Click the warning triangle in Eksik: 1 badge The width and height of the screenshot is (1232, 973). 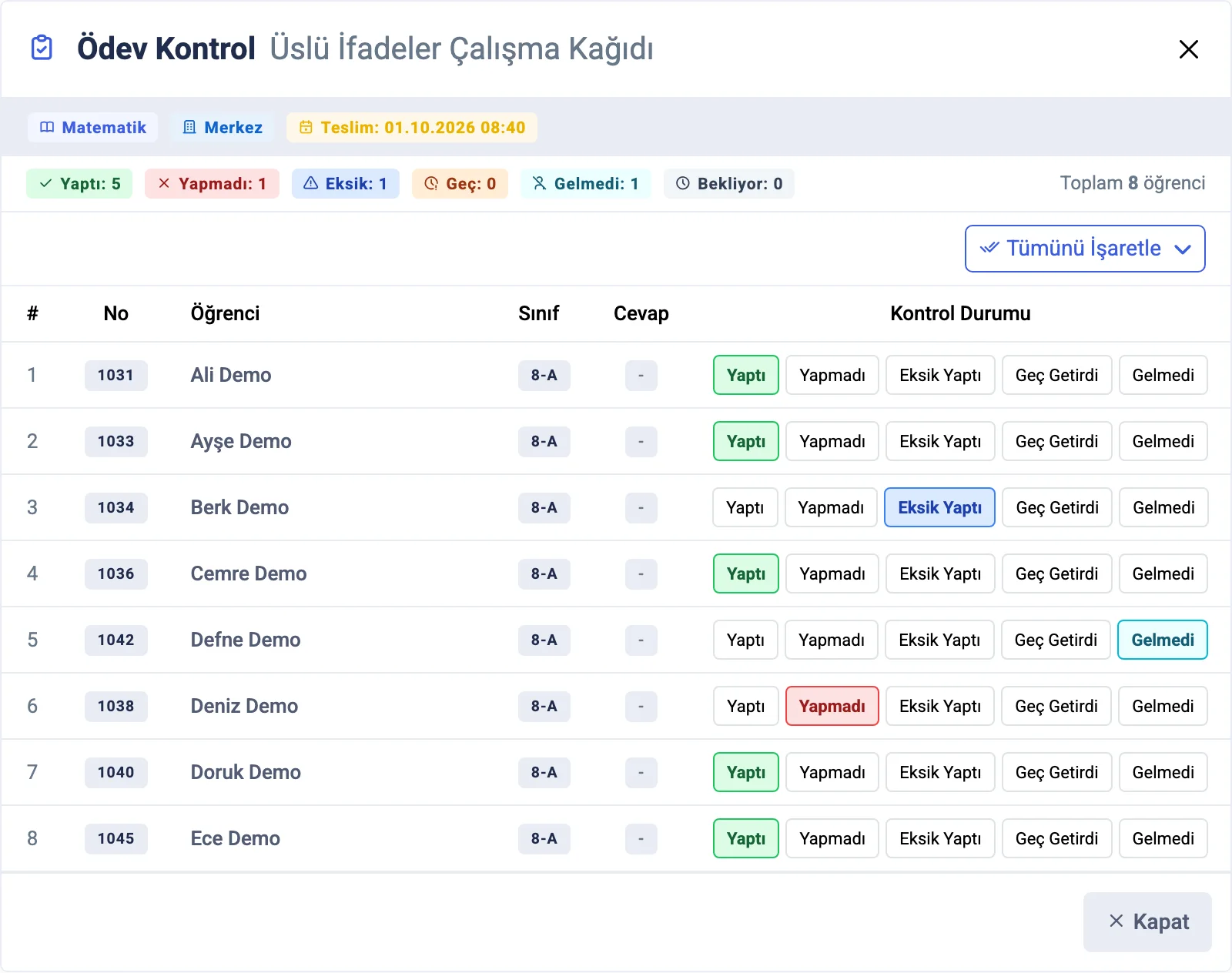click(x=311, y=183)
